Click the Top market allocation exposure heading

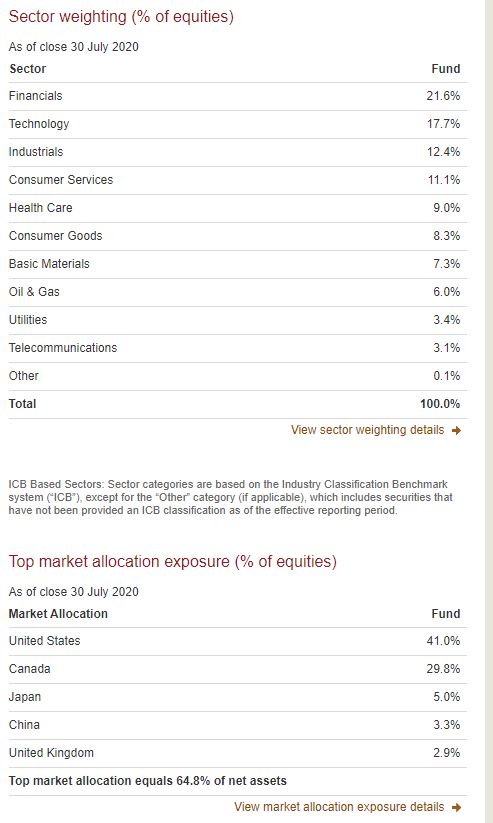173,562
